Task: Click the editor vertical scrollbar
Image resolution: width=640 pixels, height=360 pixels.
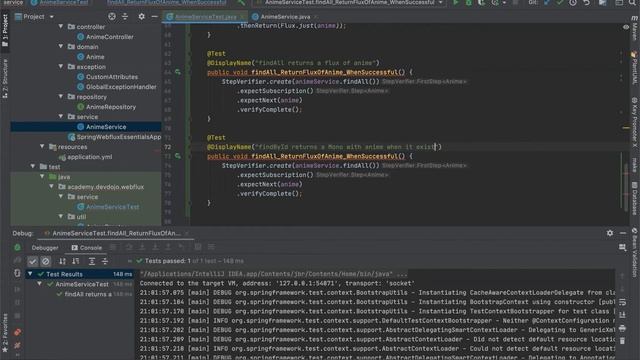Action: [627, 188]
